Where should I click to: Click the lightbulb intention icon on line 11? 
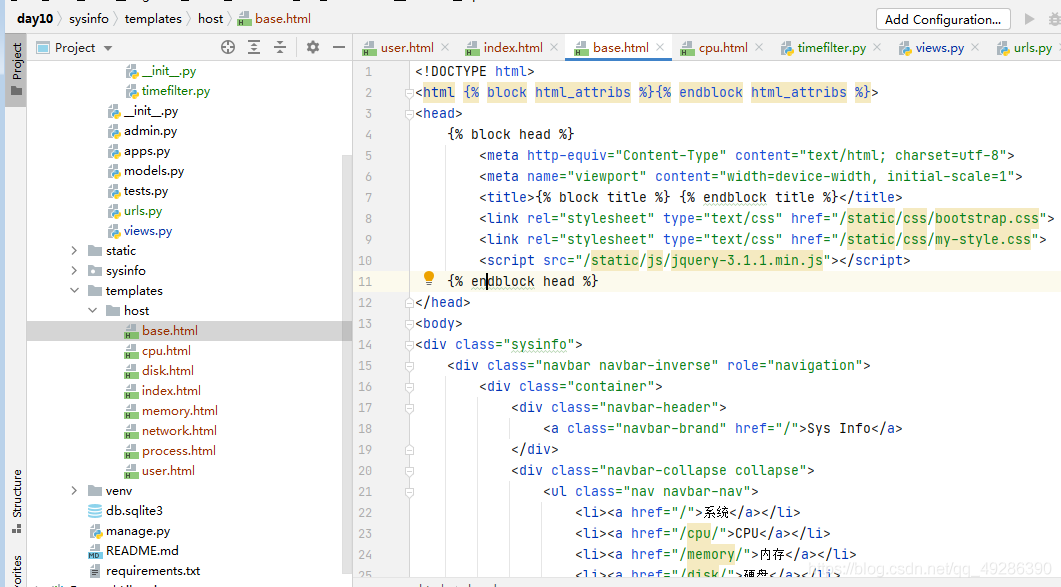coord(428,278)
